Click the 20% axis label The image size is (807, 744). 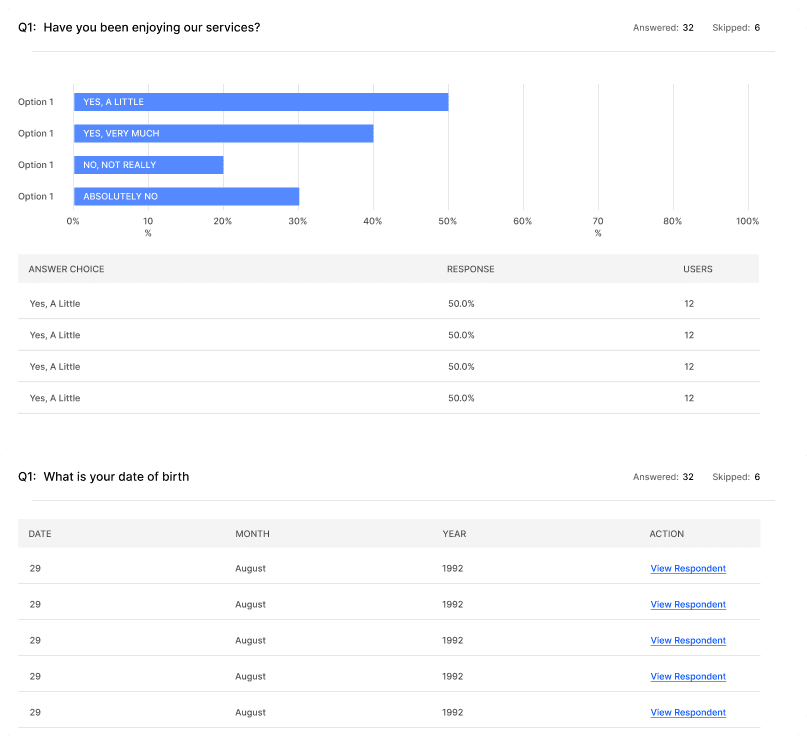pyautogui.click(x=223, y=221)
